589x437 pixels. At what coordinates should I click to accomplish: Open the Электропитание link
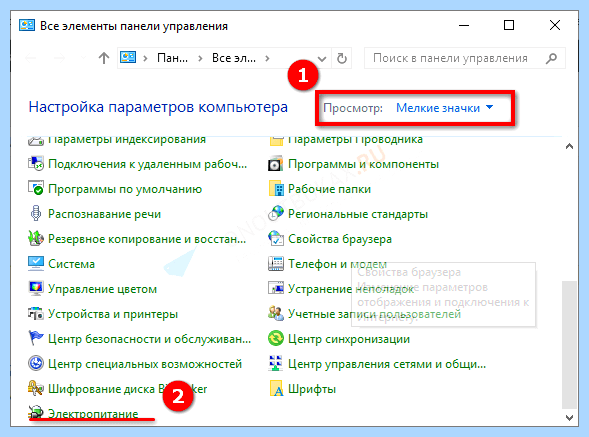[x=93, y=414]
